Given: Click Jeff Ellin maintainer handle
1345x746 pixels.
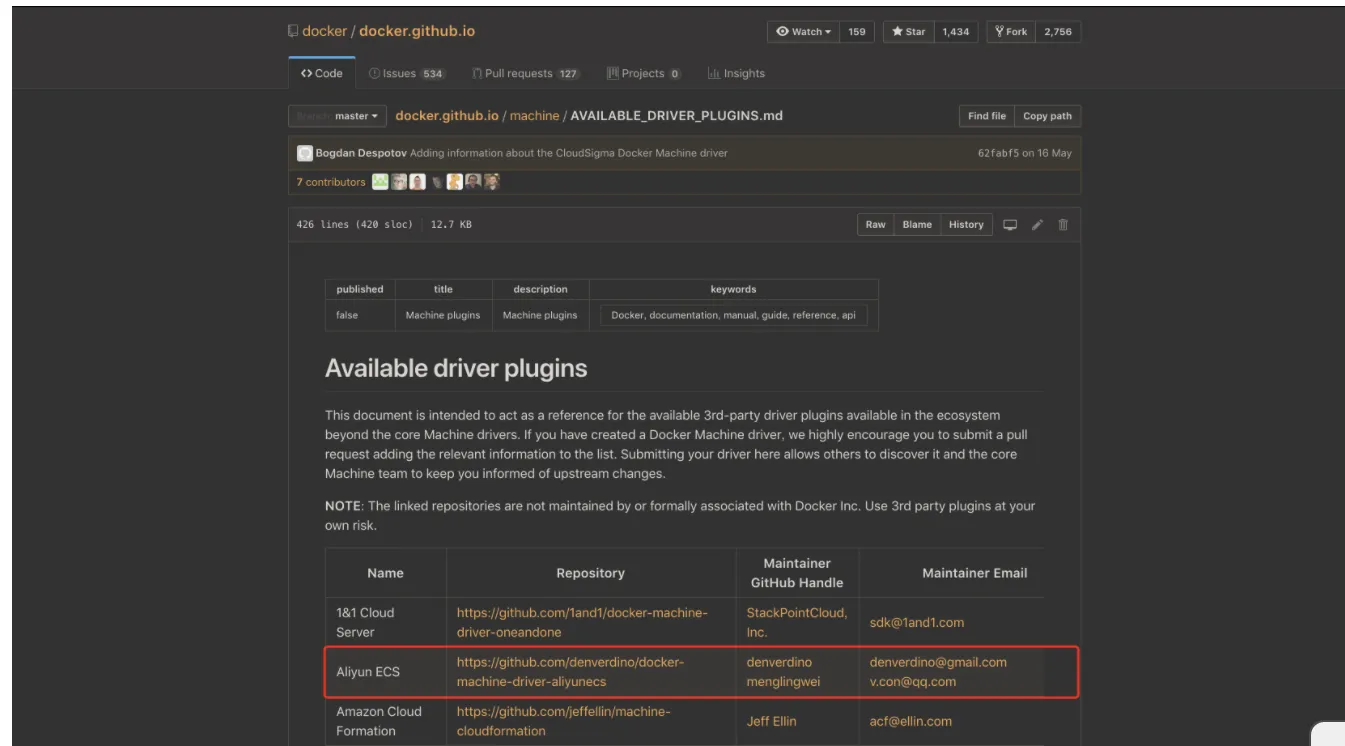Looking at the screenshot, I should [772, 721].
